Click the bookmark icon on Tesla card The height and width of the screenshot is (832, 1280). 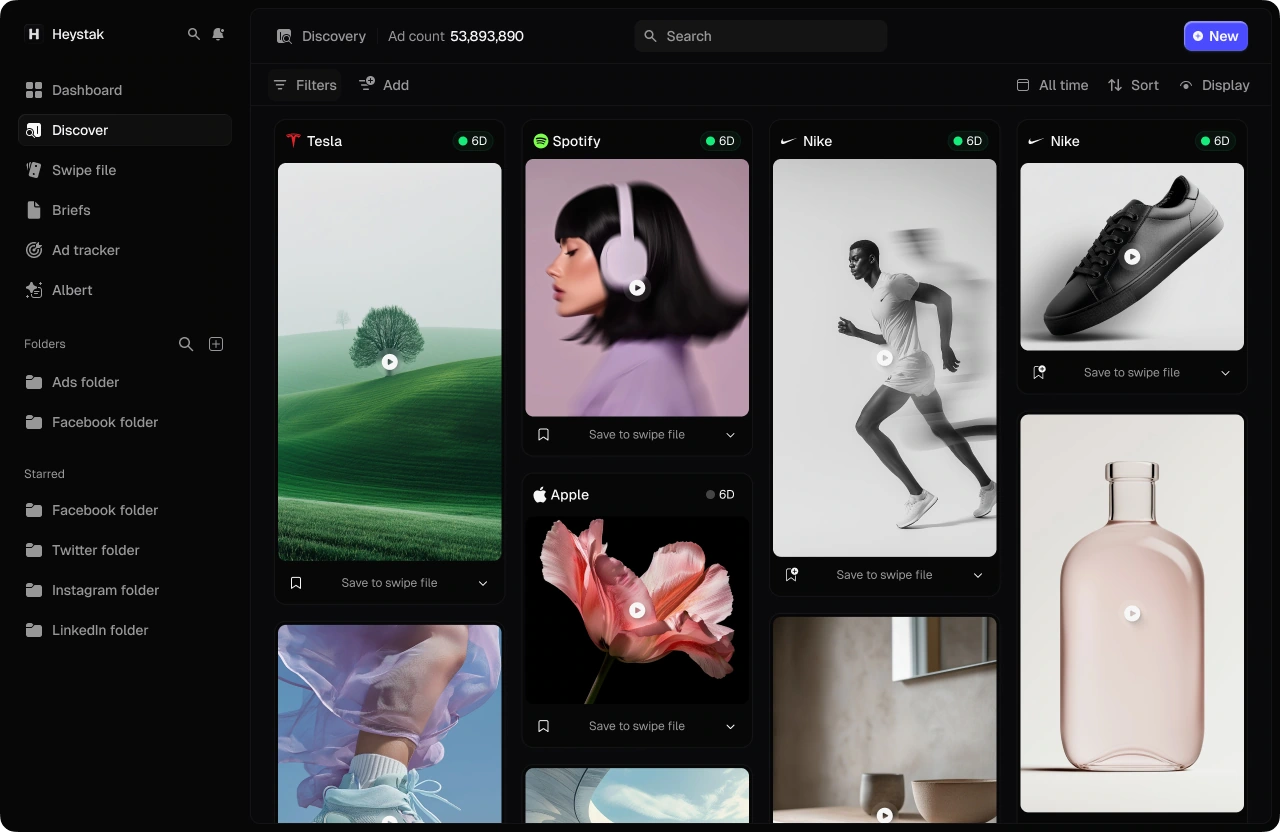coord(296,583)
